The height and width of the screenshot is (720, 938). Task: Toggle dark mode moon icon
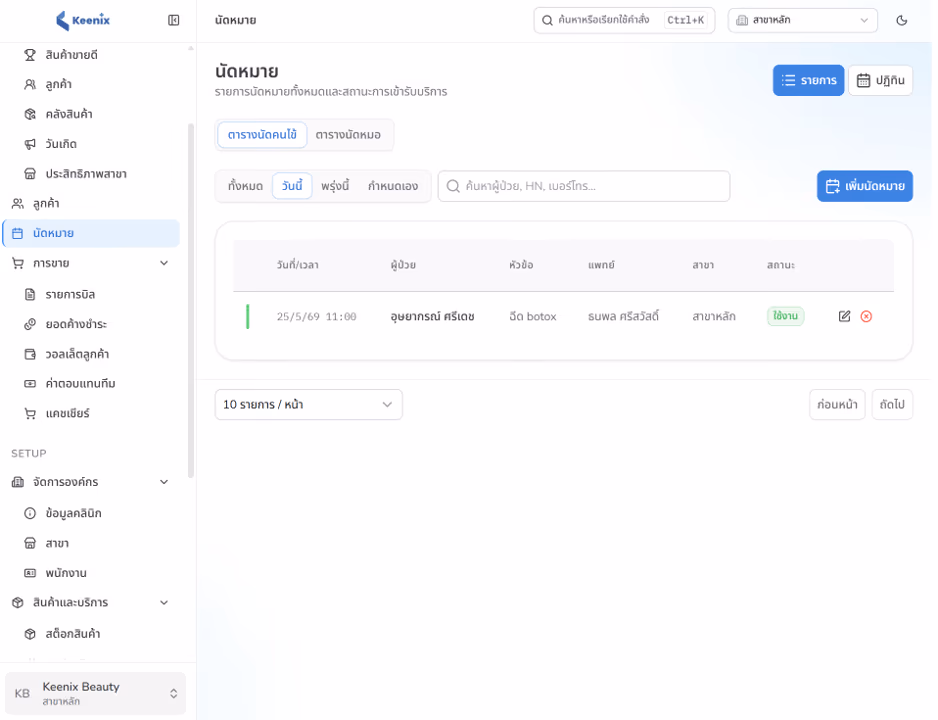pyautogui.click(x=902, y=20)
